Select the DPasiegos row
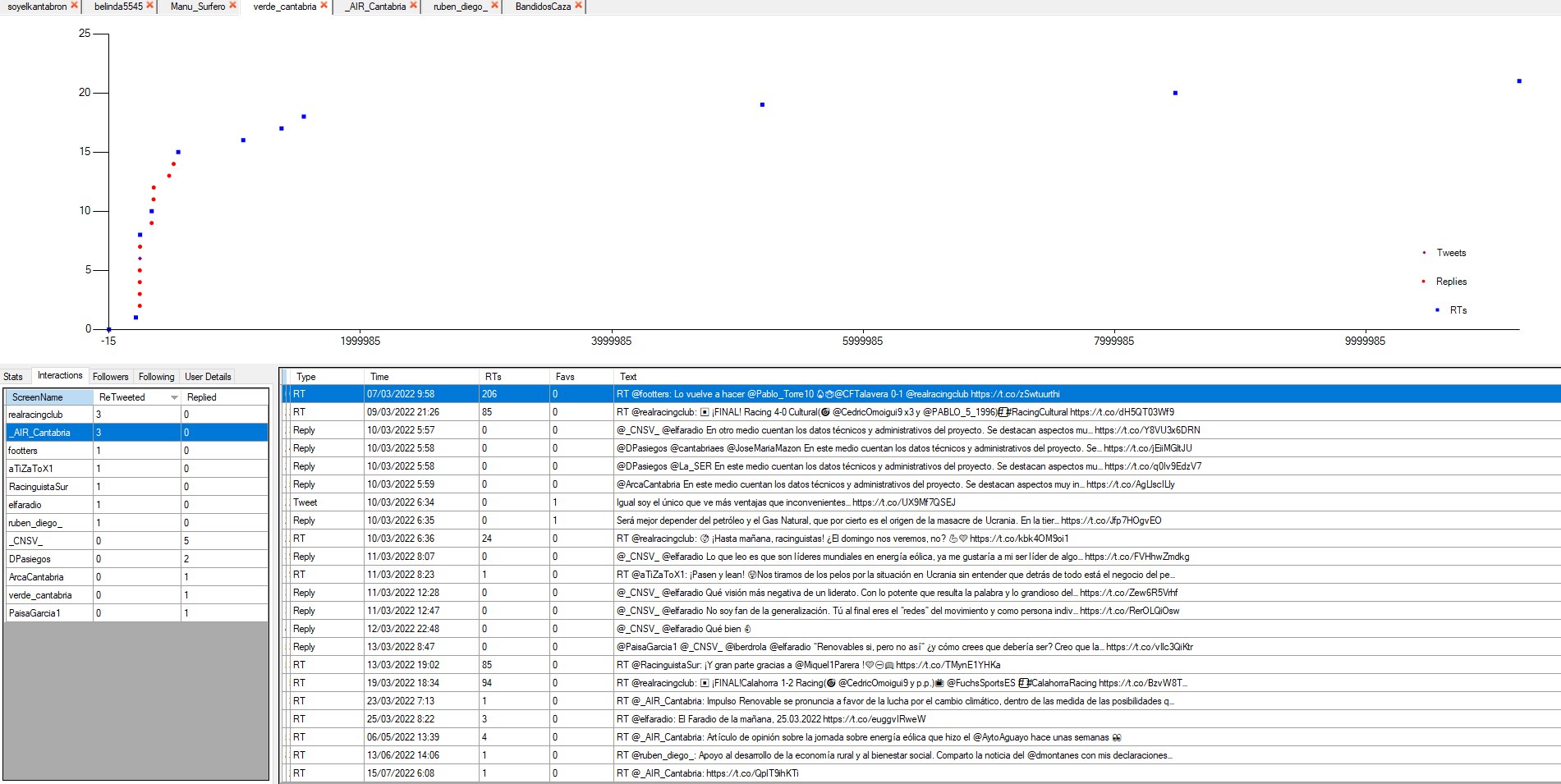This screenshot has height=784, width=1561. 137,559
